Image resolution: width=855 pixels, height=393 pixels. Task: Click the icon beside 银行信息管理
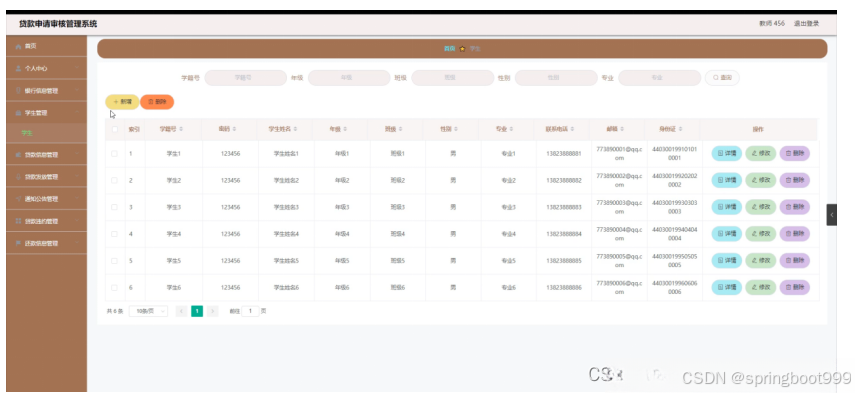click(x=19, y=90)
